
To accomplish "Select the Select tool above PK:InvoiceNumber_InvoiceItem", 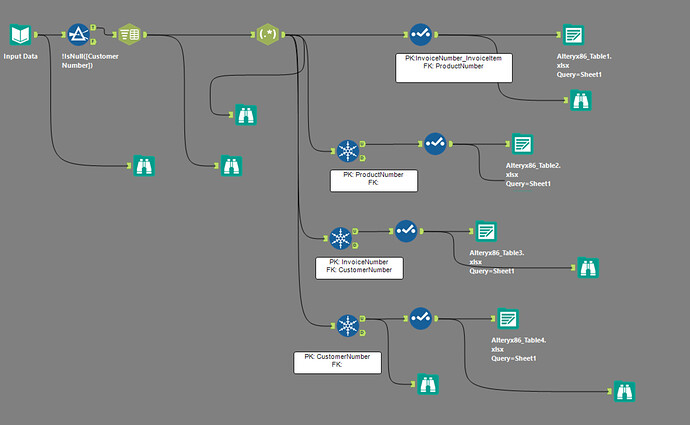I will click(x=421, y=35).
